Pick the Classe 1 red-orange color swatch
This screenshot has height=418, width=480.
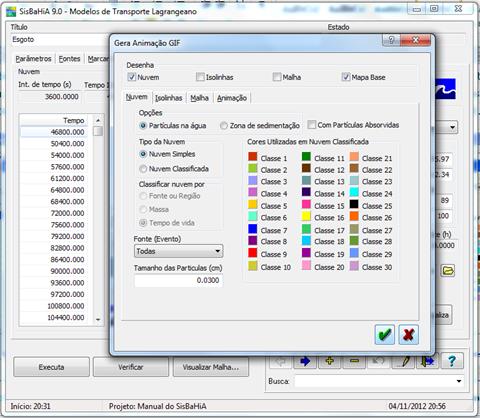pyautogui.click(x=253, y=157)
